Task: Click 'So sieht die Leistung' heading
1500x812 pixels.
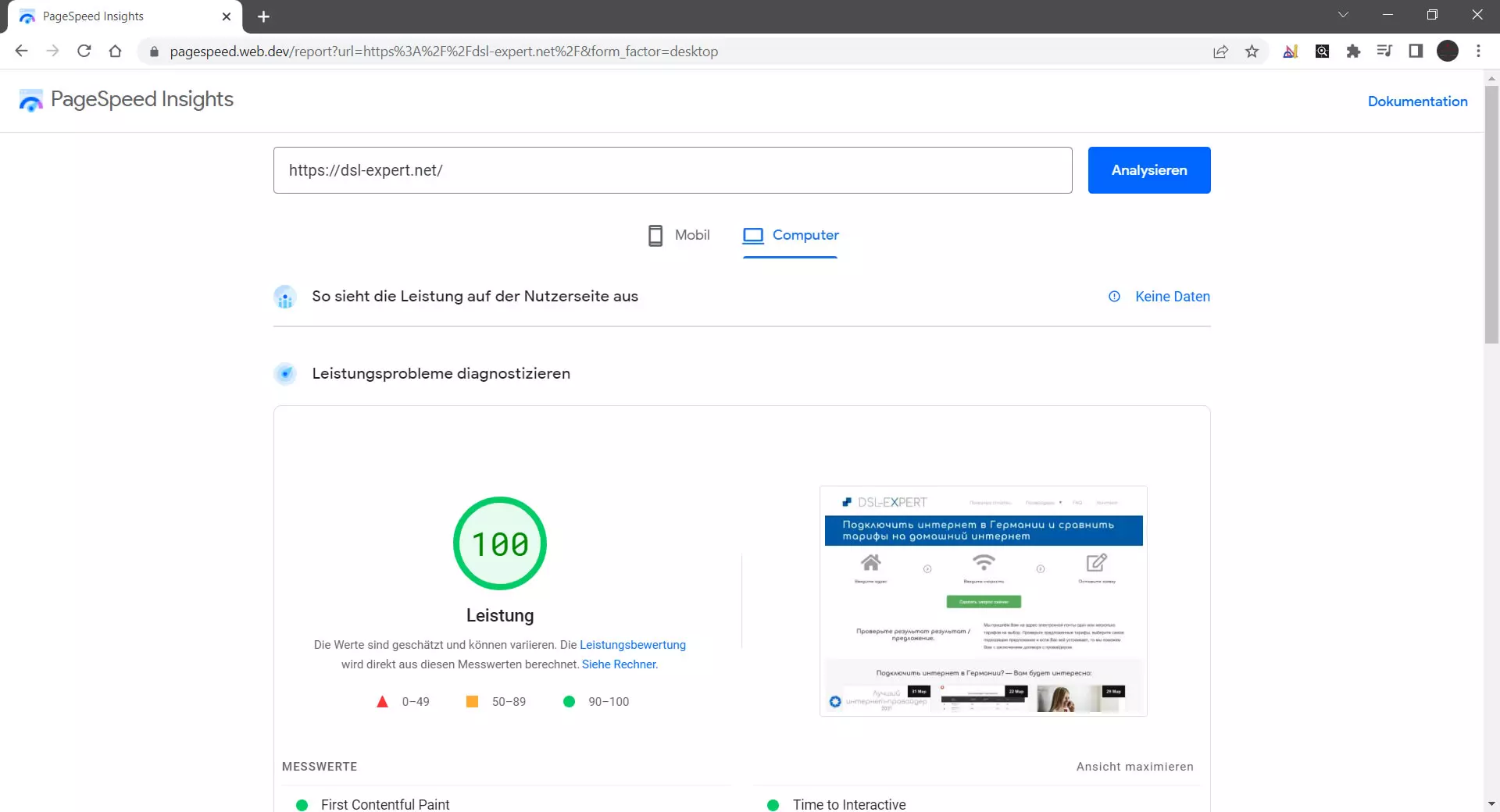Action: (475, 296)
